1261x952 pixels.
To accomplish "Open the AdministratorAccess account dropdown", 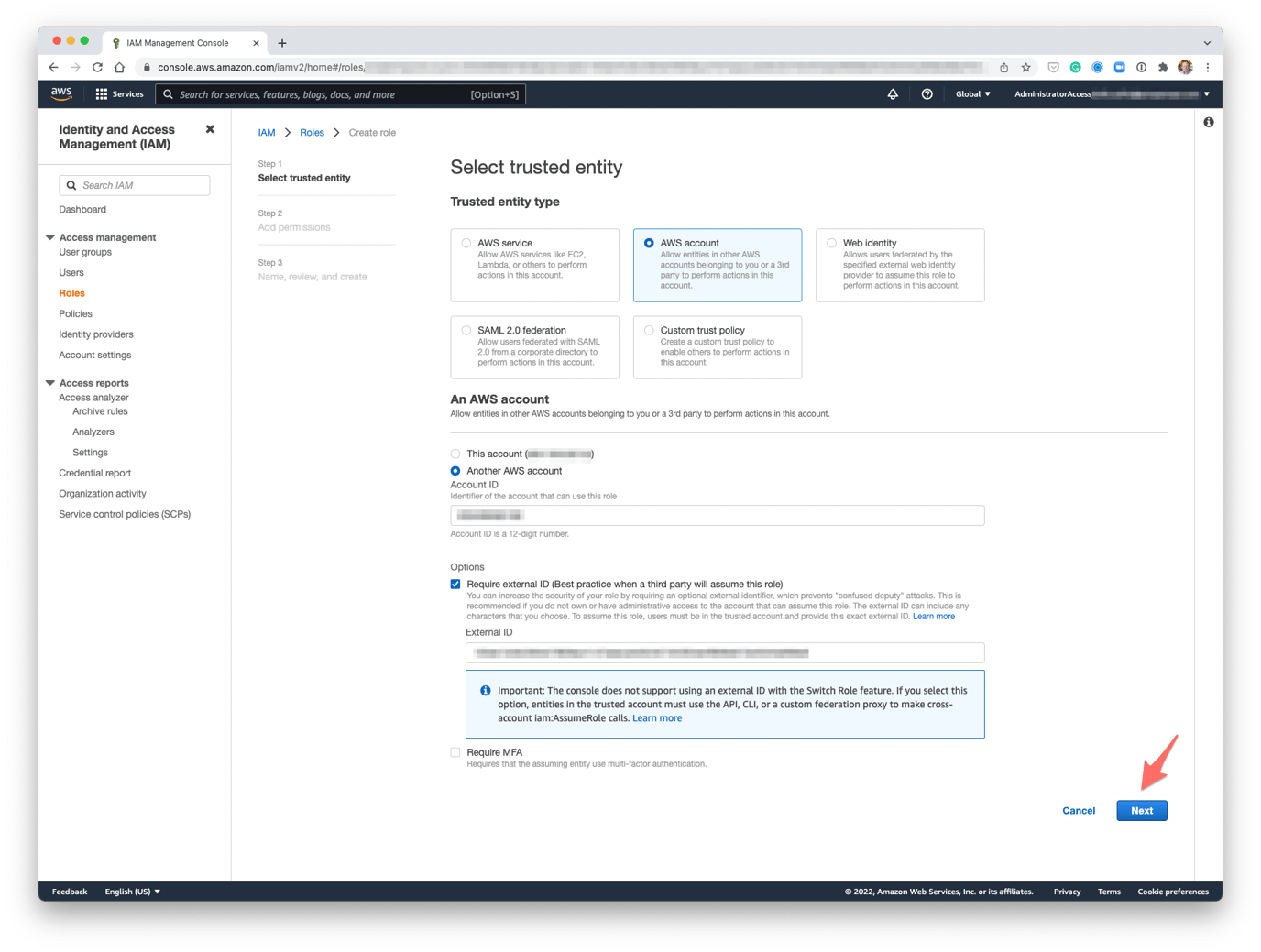I will point(1109,93).
